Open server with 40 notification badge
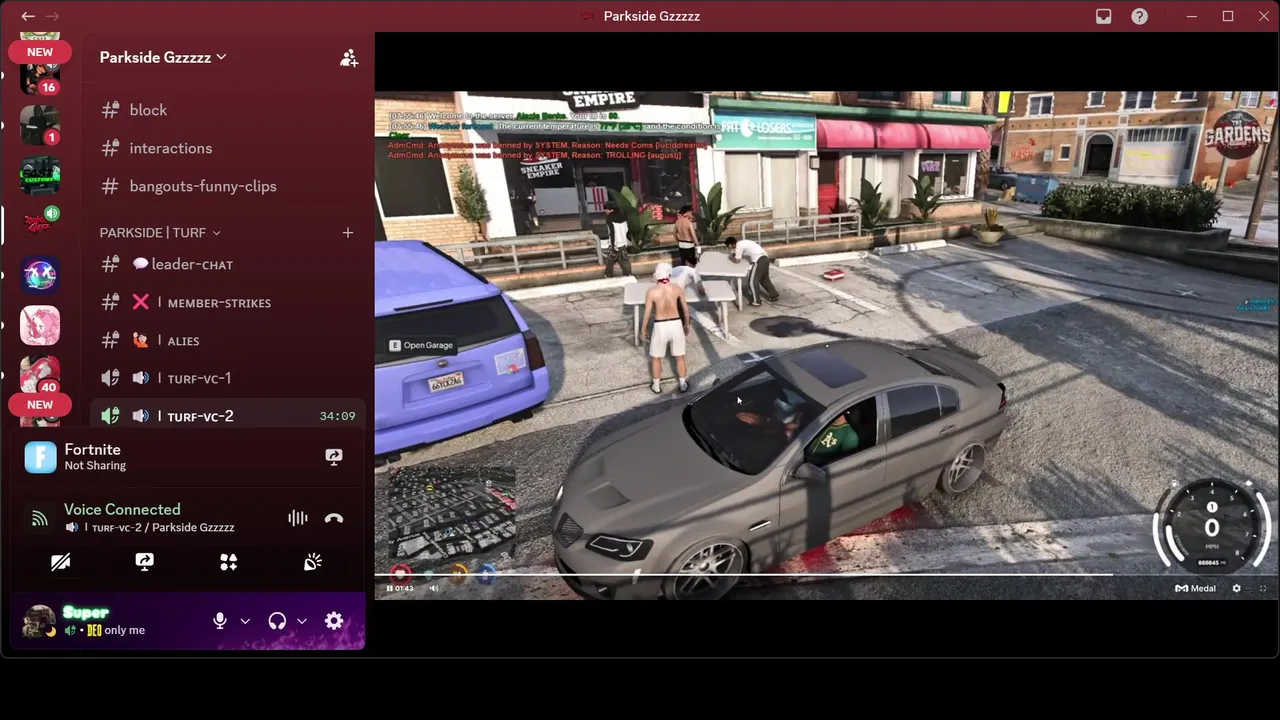The height and width of the screenshot is (720, 1280). pyautogui.click(x=40, y=375)
